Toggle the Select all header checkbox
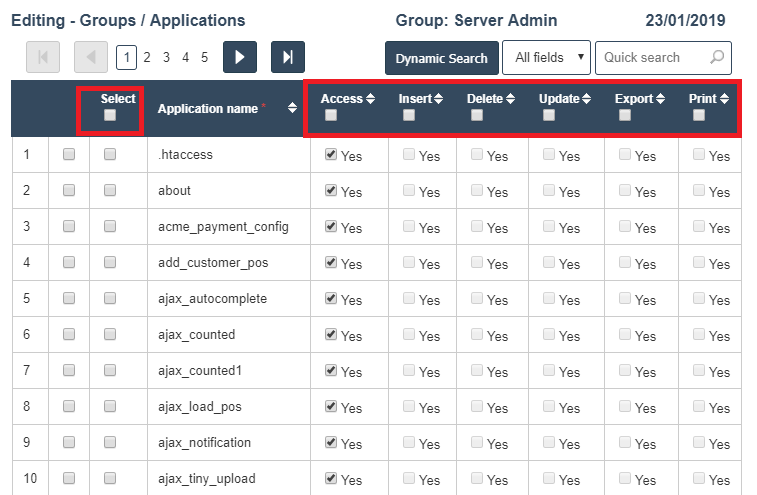The width and height of the screenshot is (757, 495). (110, 115)
